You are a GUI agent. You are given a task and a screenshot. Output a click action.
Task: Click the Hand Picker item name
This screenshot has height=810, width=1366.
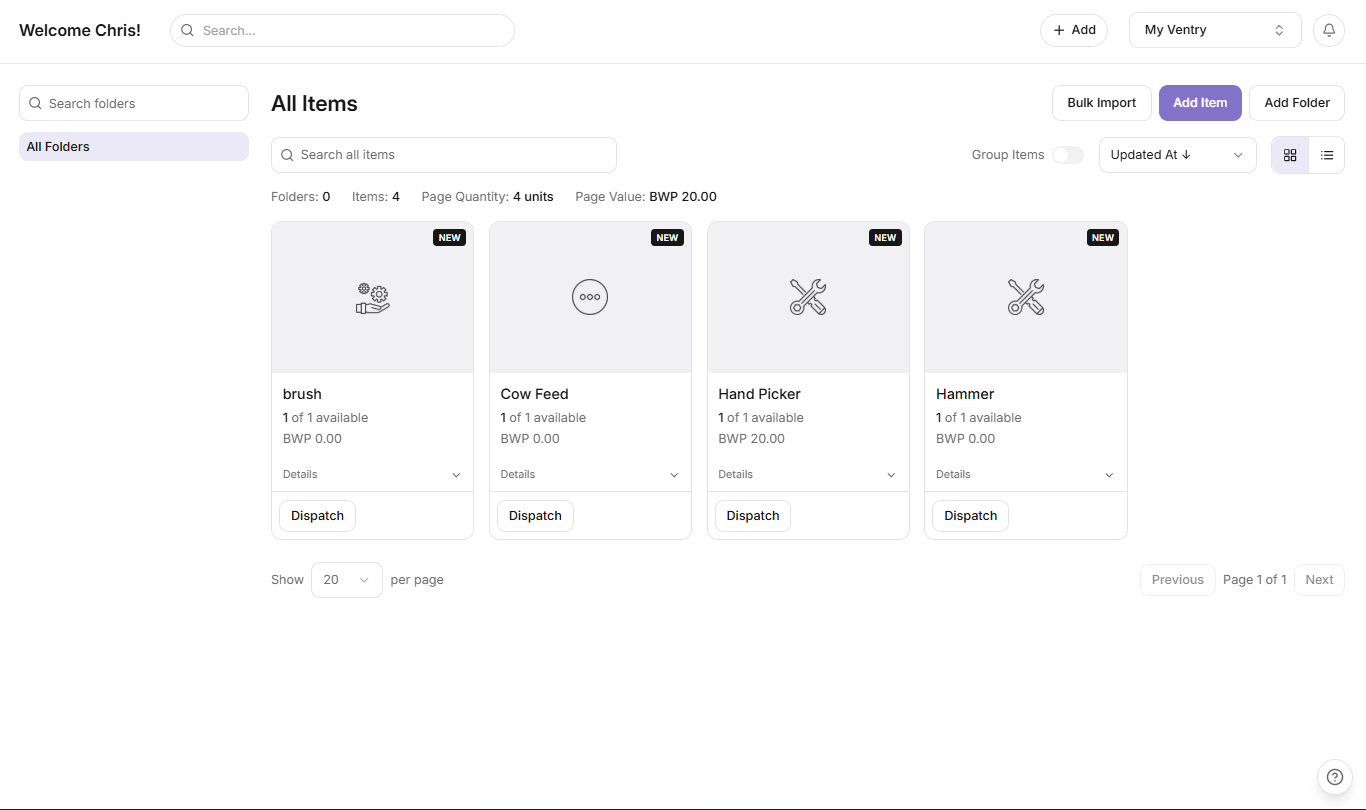pyautogui.click(x=759, y=394)
